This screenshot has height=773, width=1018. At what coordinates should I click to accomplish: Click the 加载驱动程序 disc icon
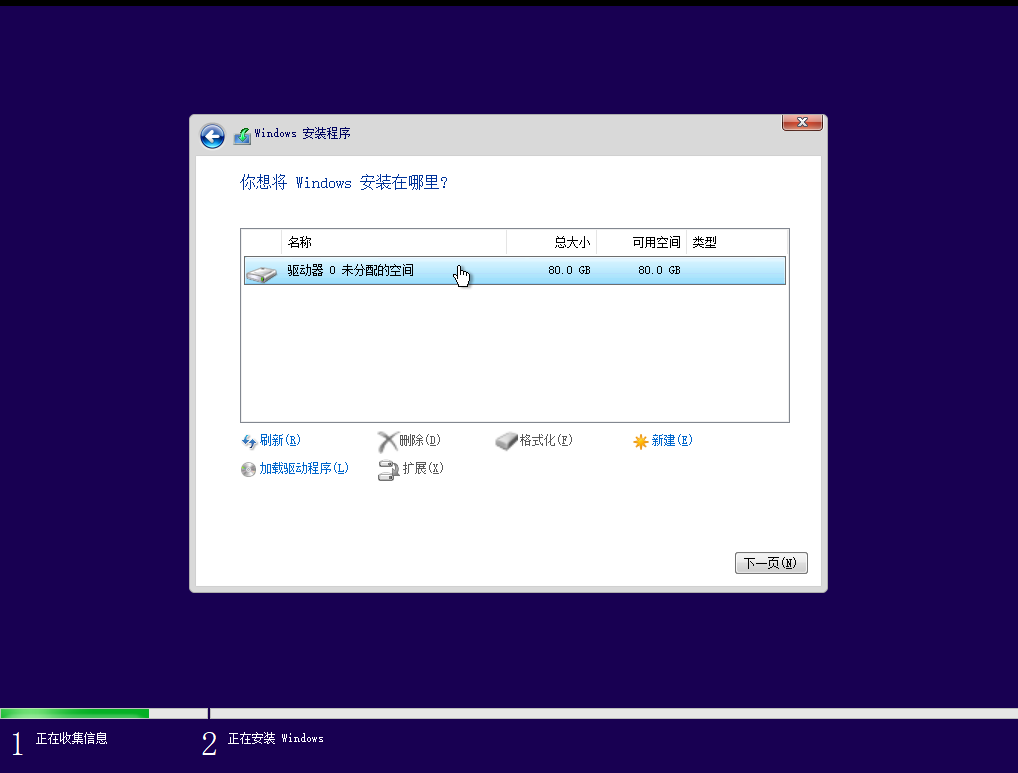click(x=248, y=469)
